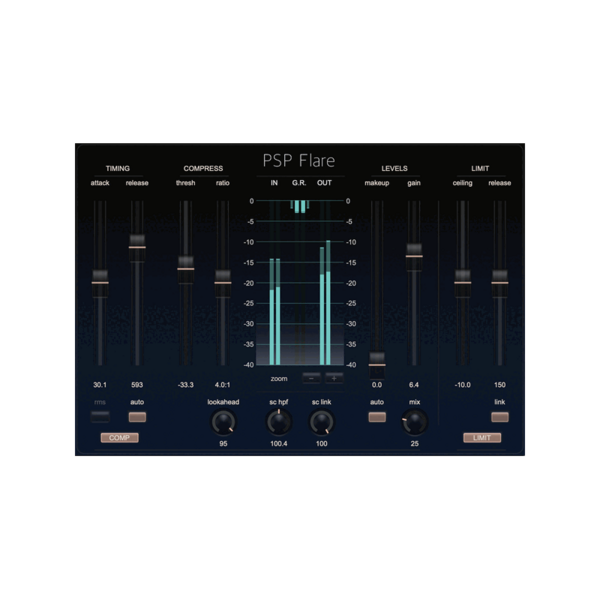
Task: Click the sc link knob
Action: [x=322, y=422]
